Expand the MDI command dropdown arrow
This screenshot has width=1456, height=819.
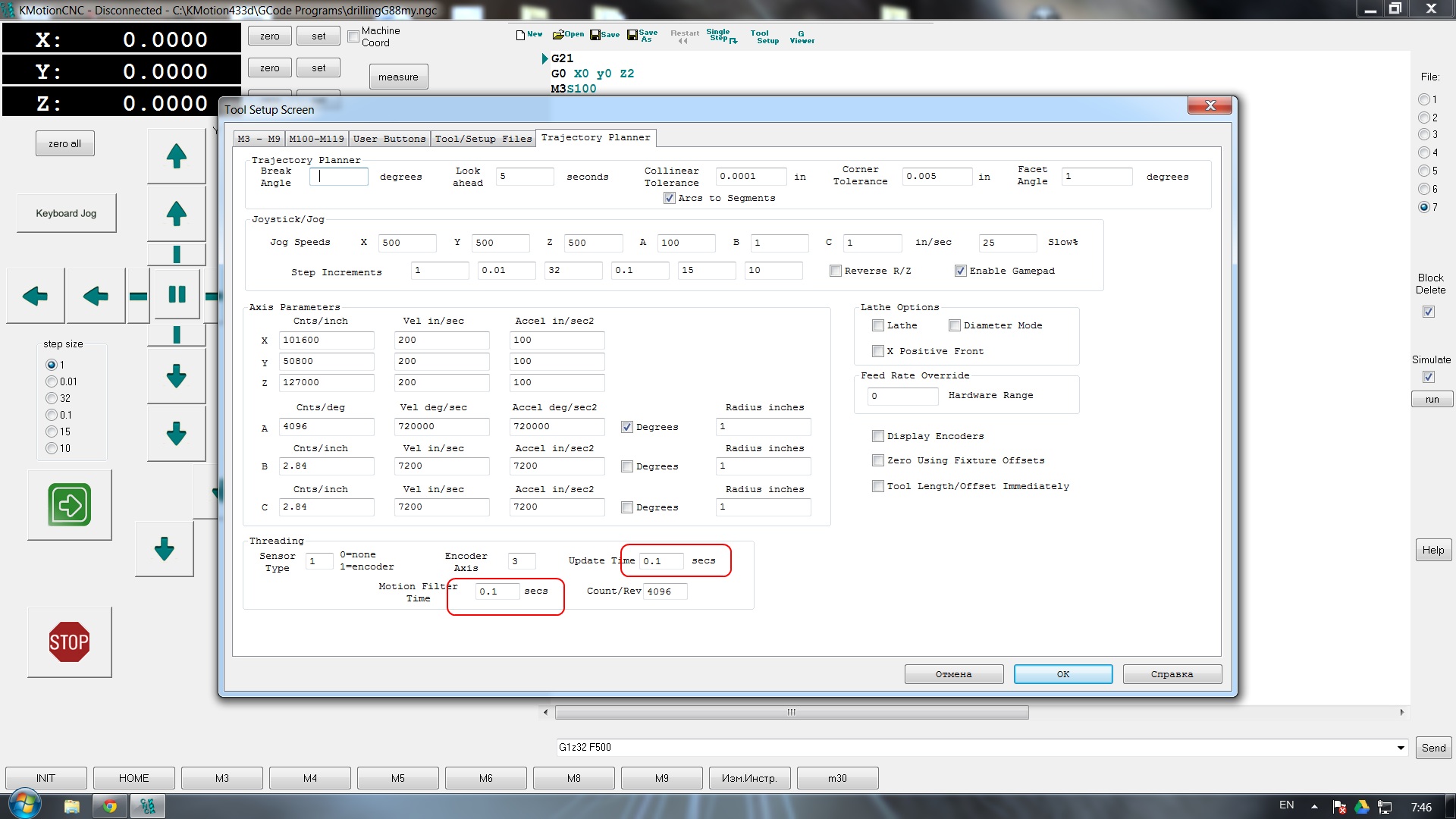click(1400, 748)
